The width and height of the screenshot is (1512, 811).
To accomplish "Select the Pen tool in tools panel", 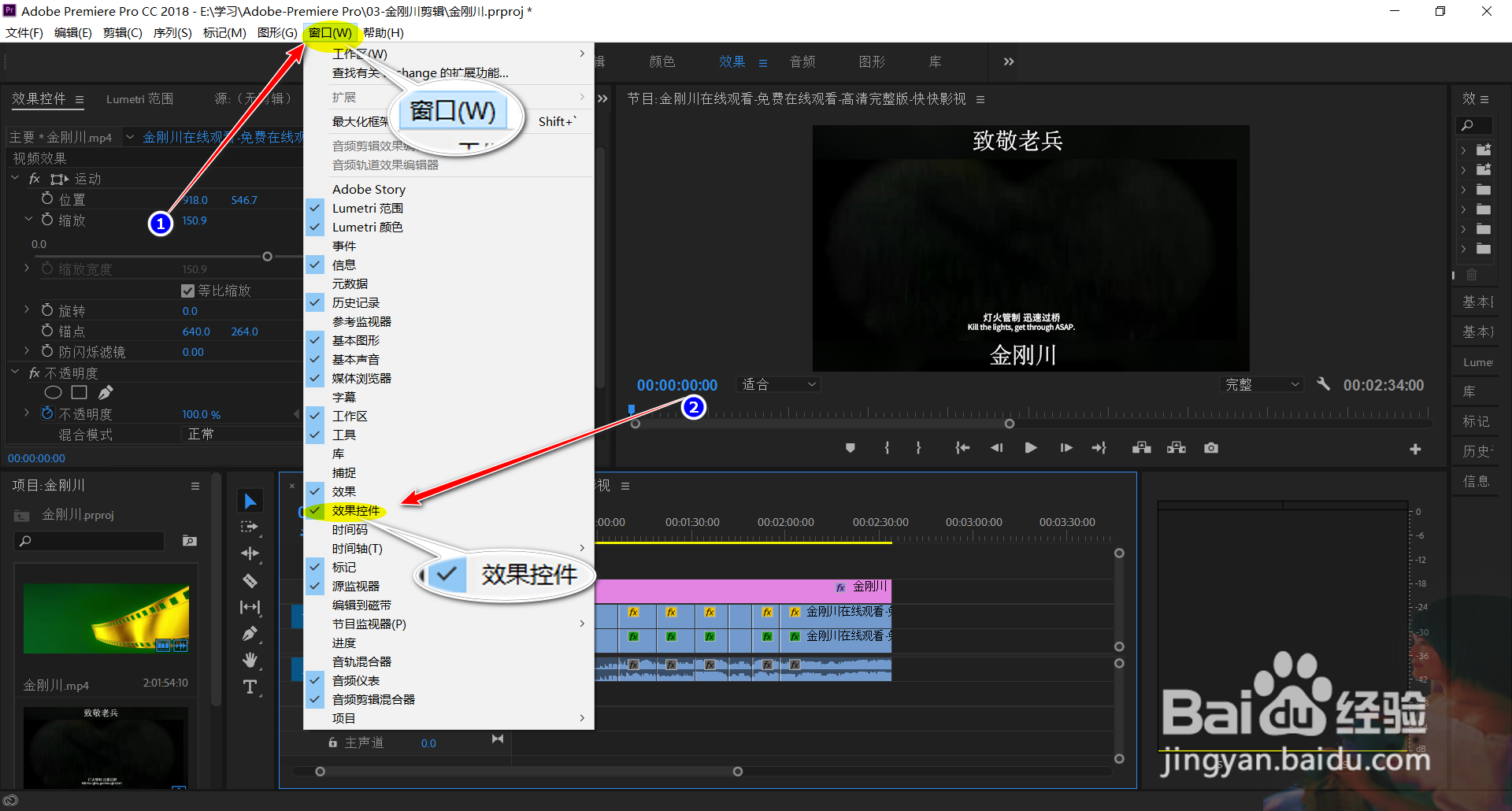I will point(250,634).
